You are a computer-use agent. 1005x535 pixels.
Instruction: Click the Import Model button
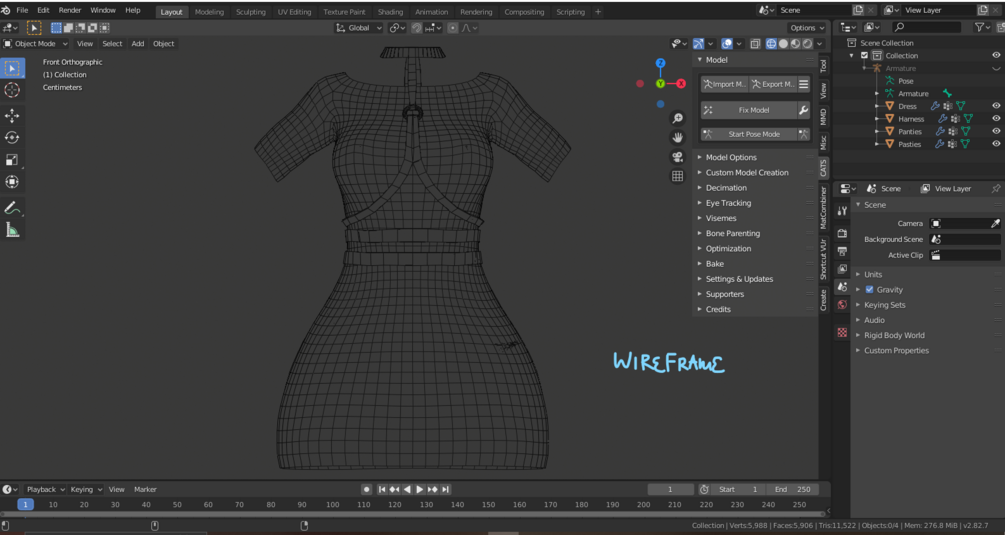(724, 84)
